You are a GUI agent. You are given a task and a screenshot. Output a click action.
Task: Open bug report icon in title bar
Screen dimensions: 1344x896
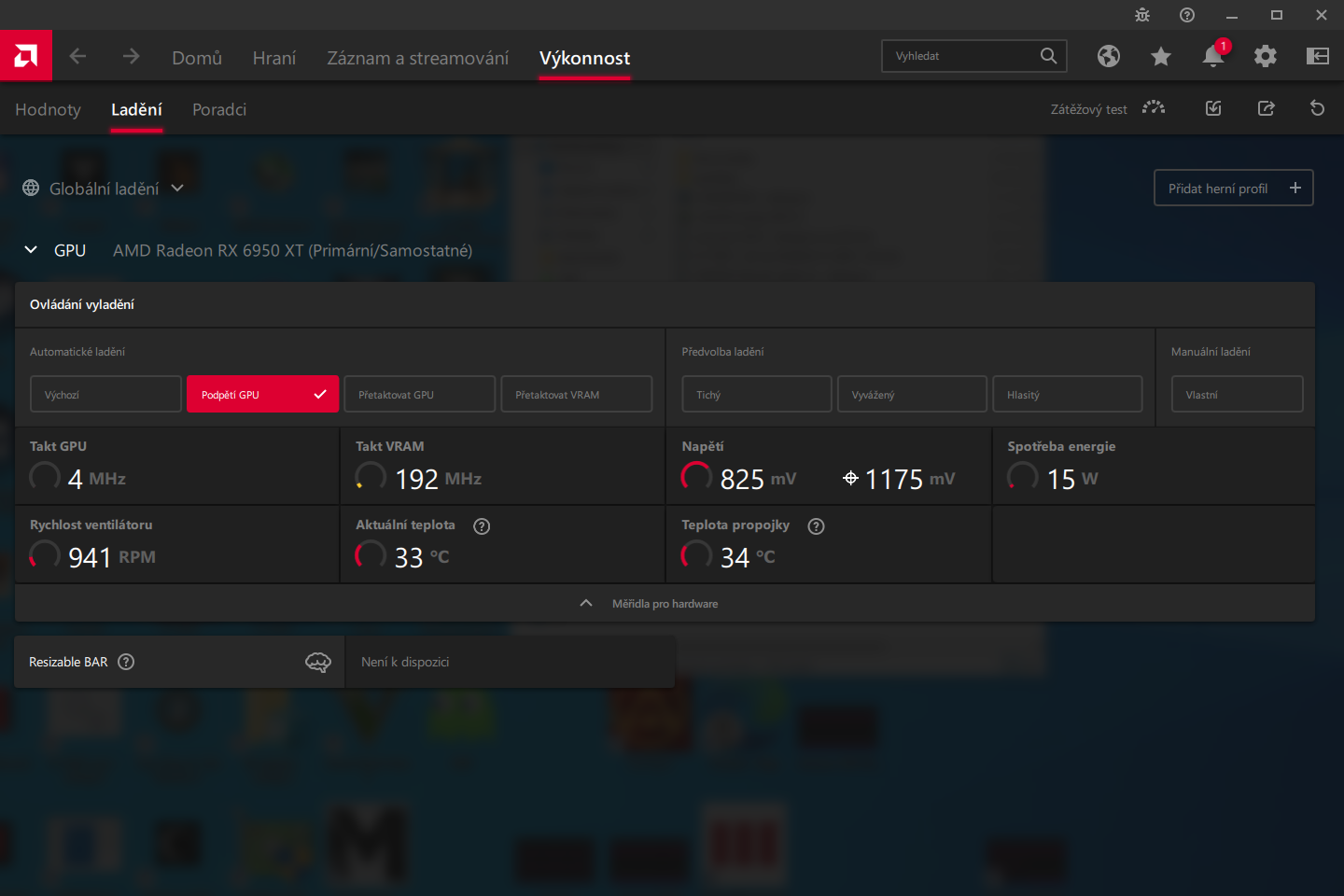pos(1142,15)
